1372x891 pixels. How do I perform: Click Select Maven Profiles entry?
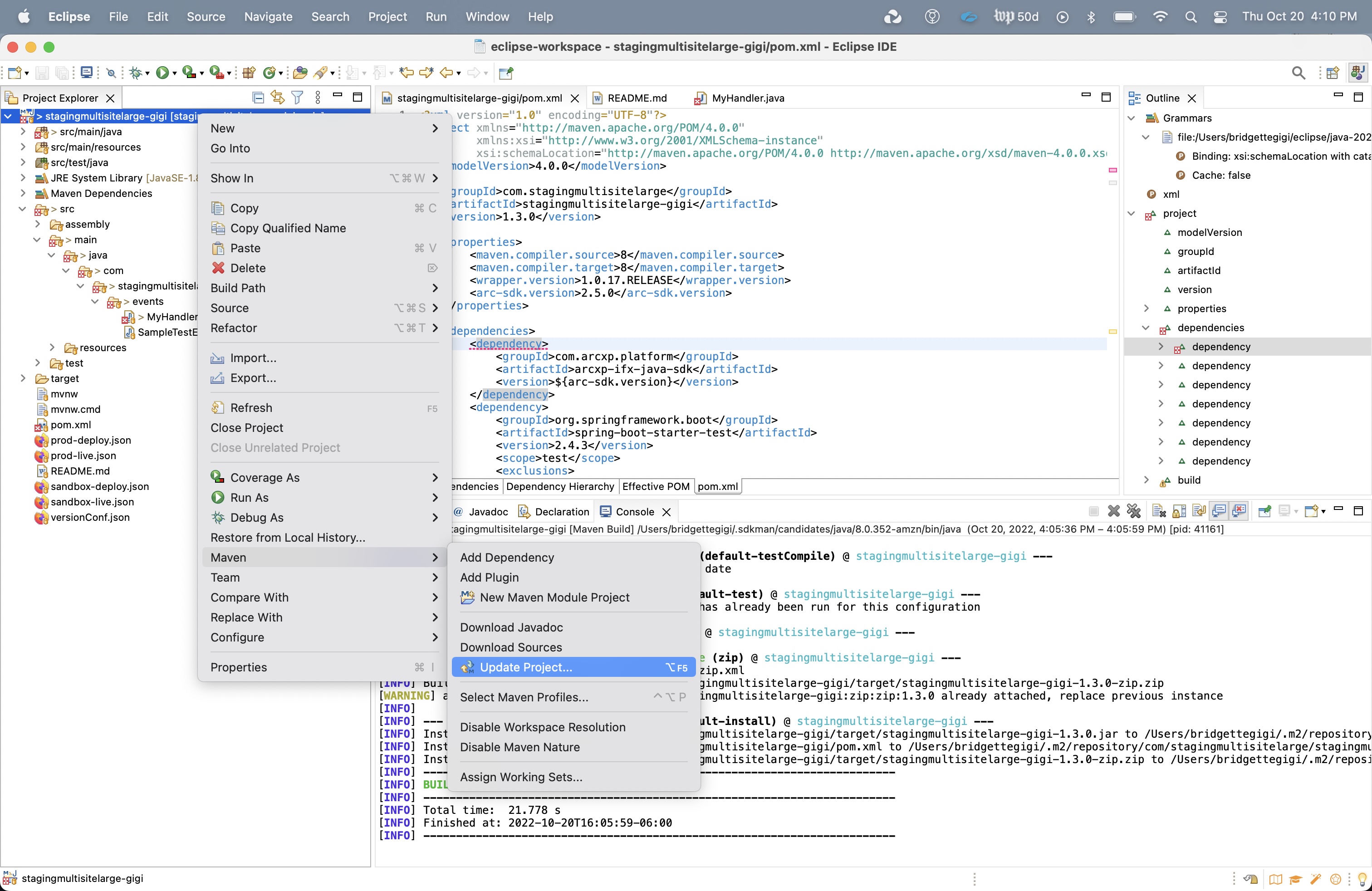click(573, 697)
